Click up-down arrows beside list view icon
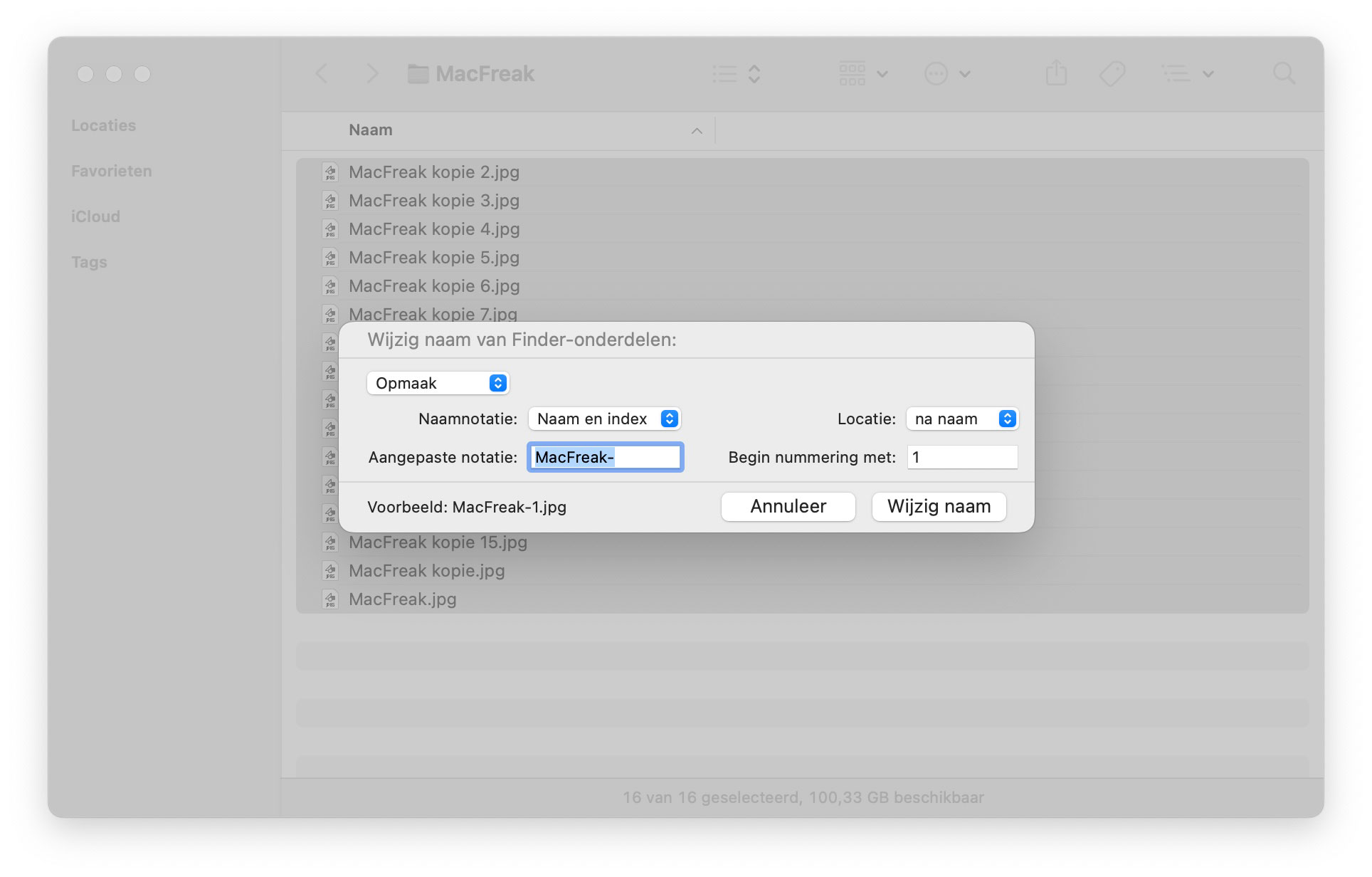Screen dimensions: 1372x877 [754, 73]
